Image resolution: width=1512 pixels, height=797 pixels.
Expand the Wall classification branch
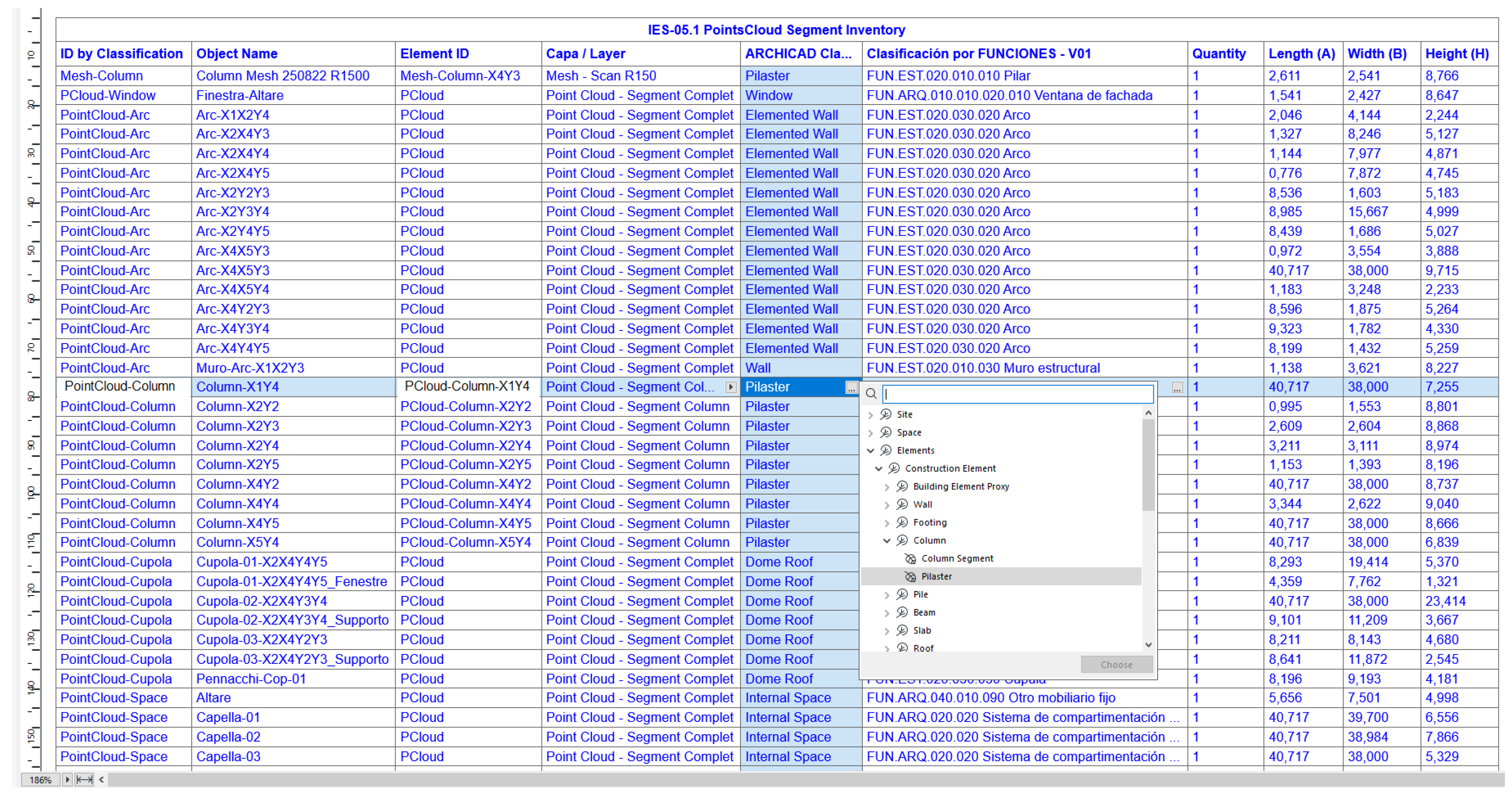[887, 505]
